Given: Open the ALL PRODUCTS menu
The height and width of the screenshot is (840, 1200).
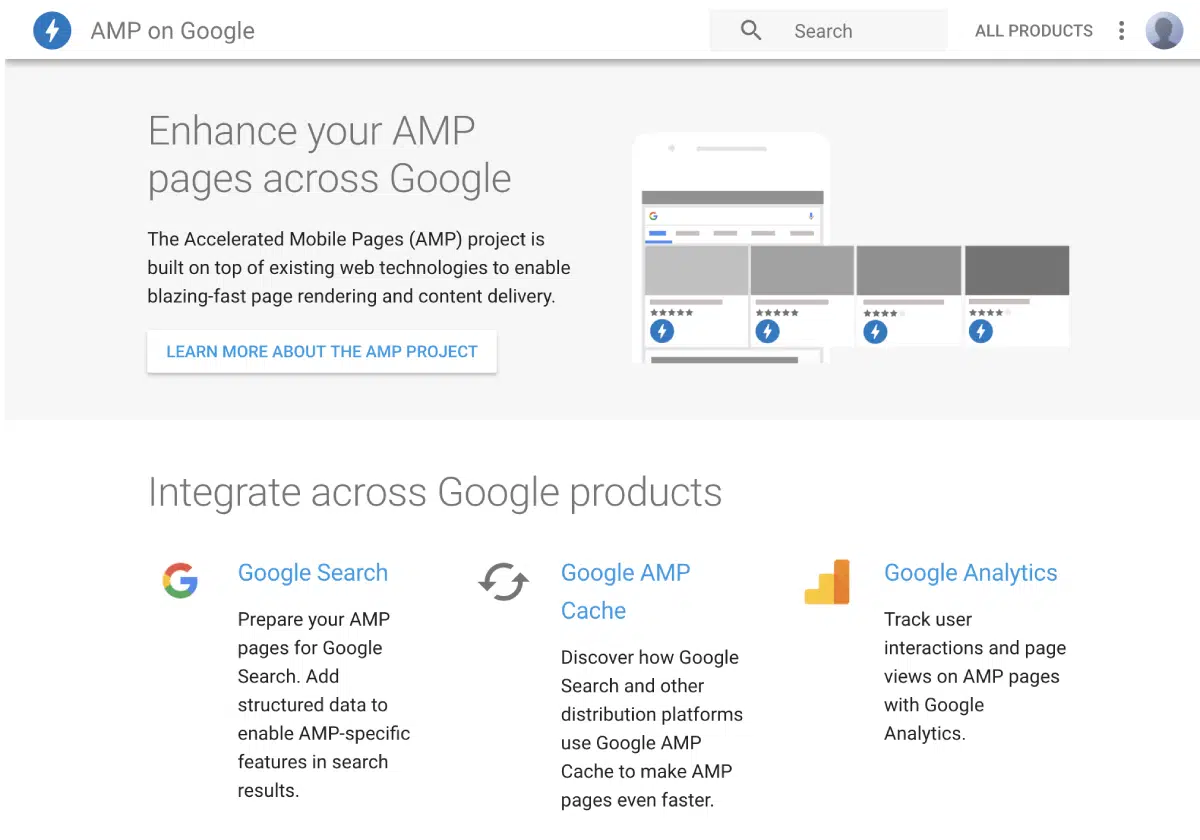Looking at the screenshot, I should (x=1033, y=31).
